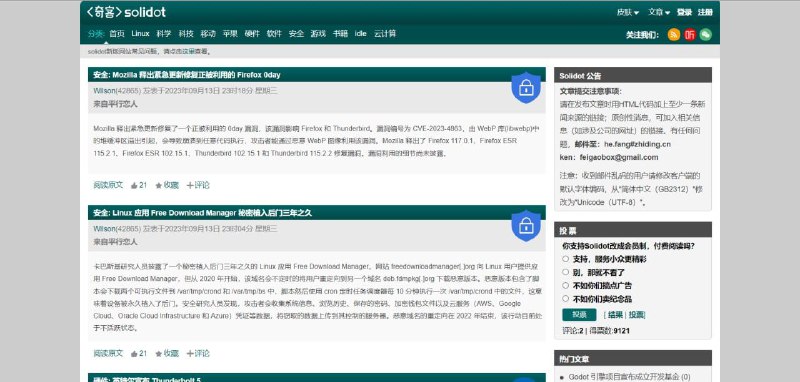
Task: Click 分类 in the navigation bar
Action: pos(95,34)
